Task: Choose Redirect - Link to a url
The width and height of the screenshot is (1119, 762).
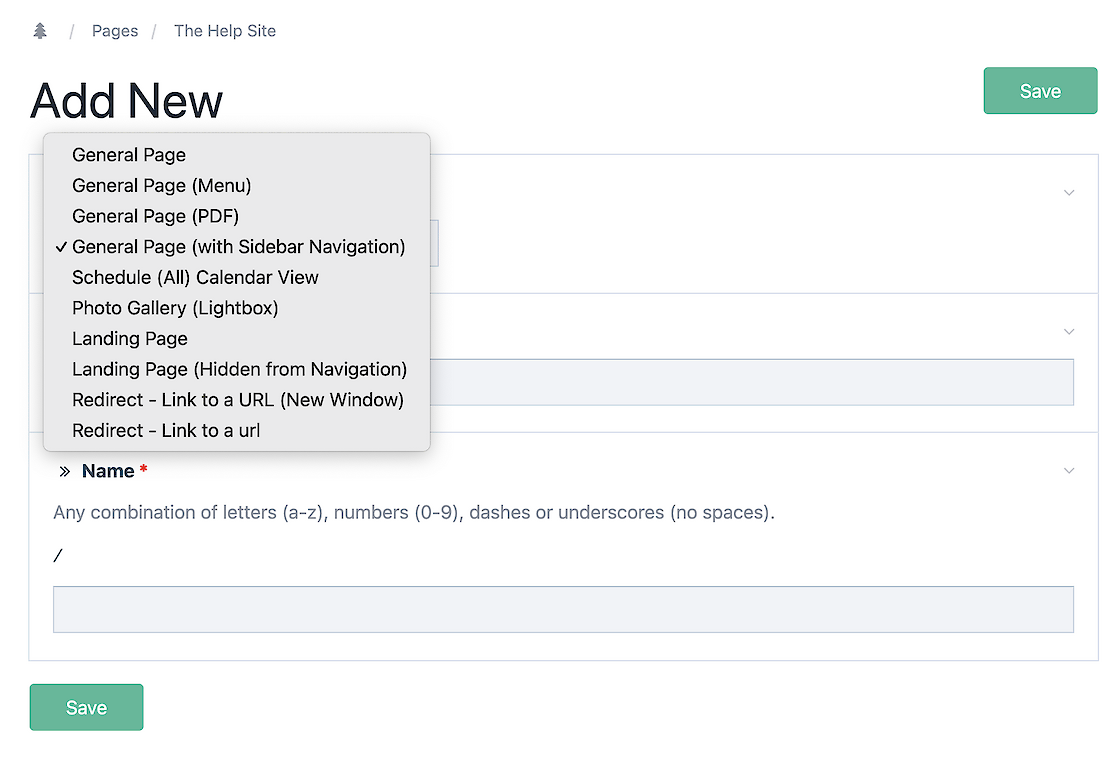Action: tap(166, 431)
